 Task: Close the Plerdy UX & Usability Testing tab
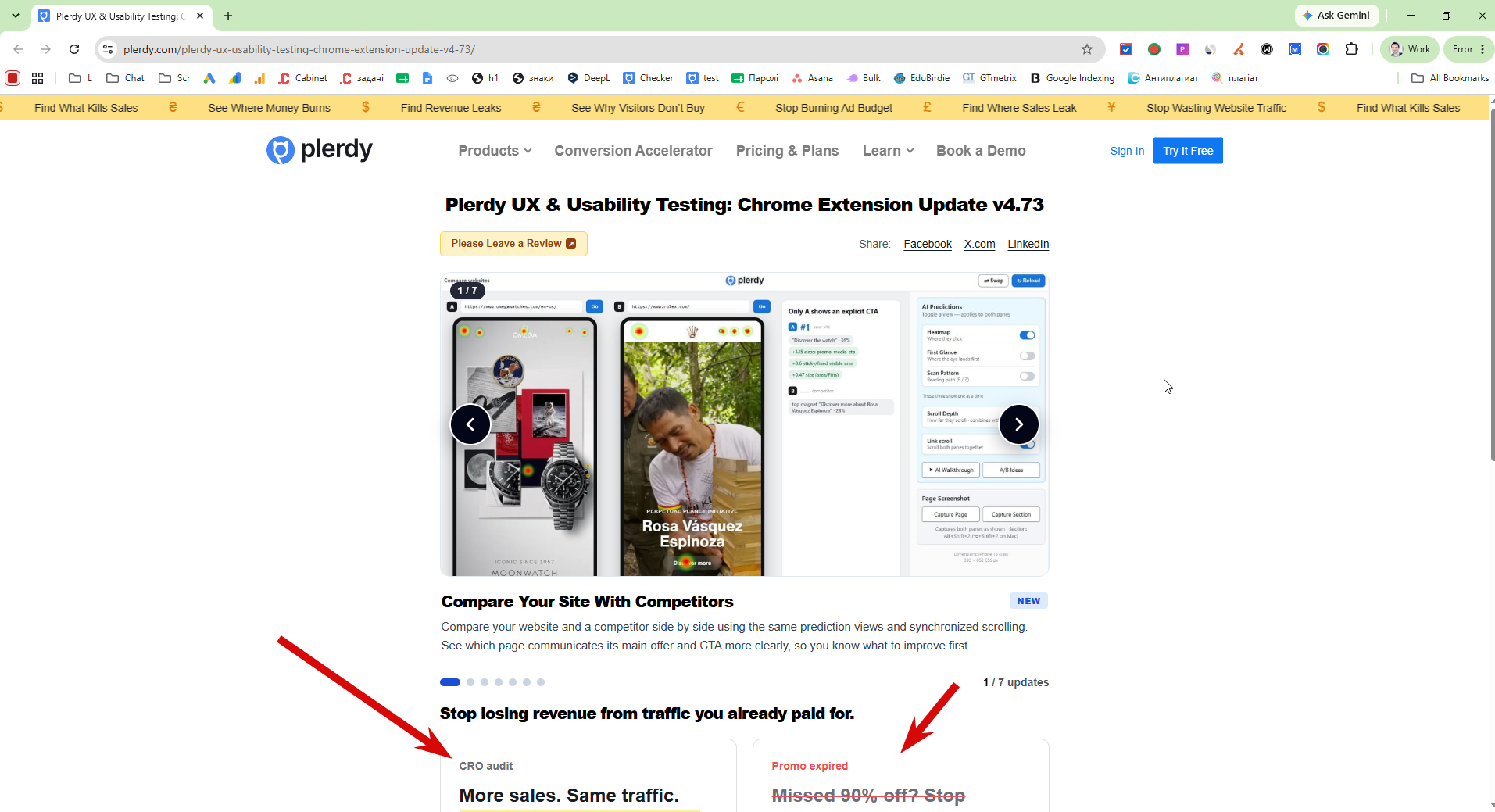click(200, 16)
